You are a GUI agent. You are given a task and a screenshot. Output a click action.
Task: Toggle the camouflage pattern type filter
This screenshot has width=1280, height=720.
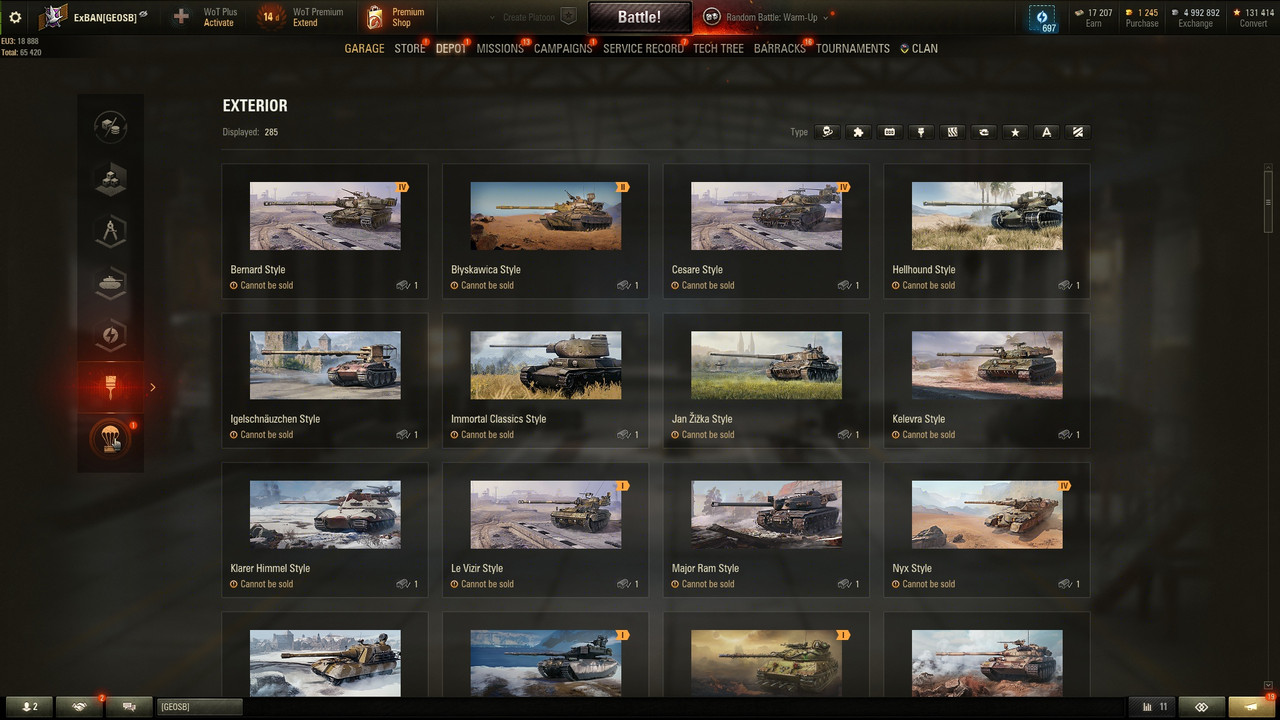click(x=952, y=132)
